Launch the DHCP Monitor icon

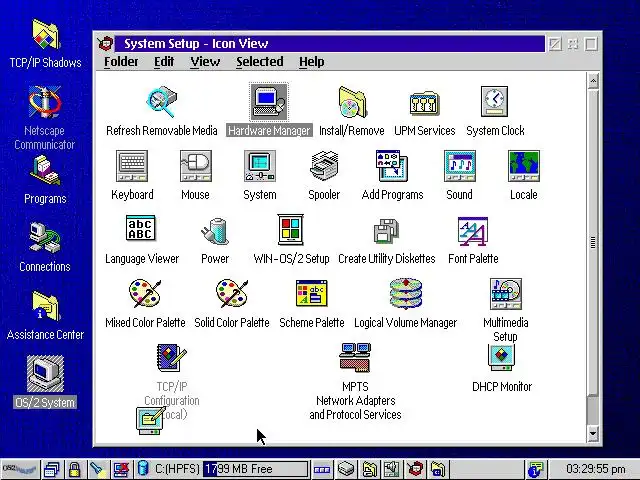[x=502, y=357]
